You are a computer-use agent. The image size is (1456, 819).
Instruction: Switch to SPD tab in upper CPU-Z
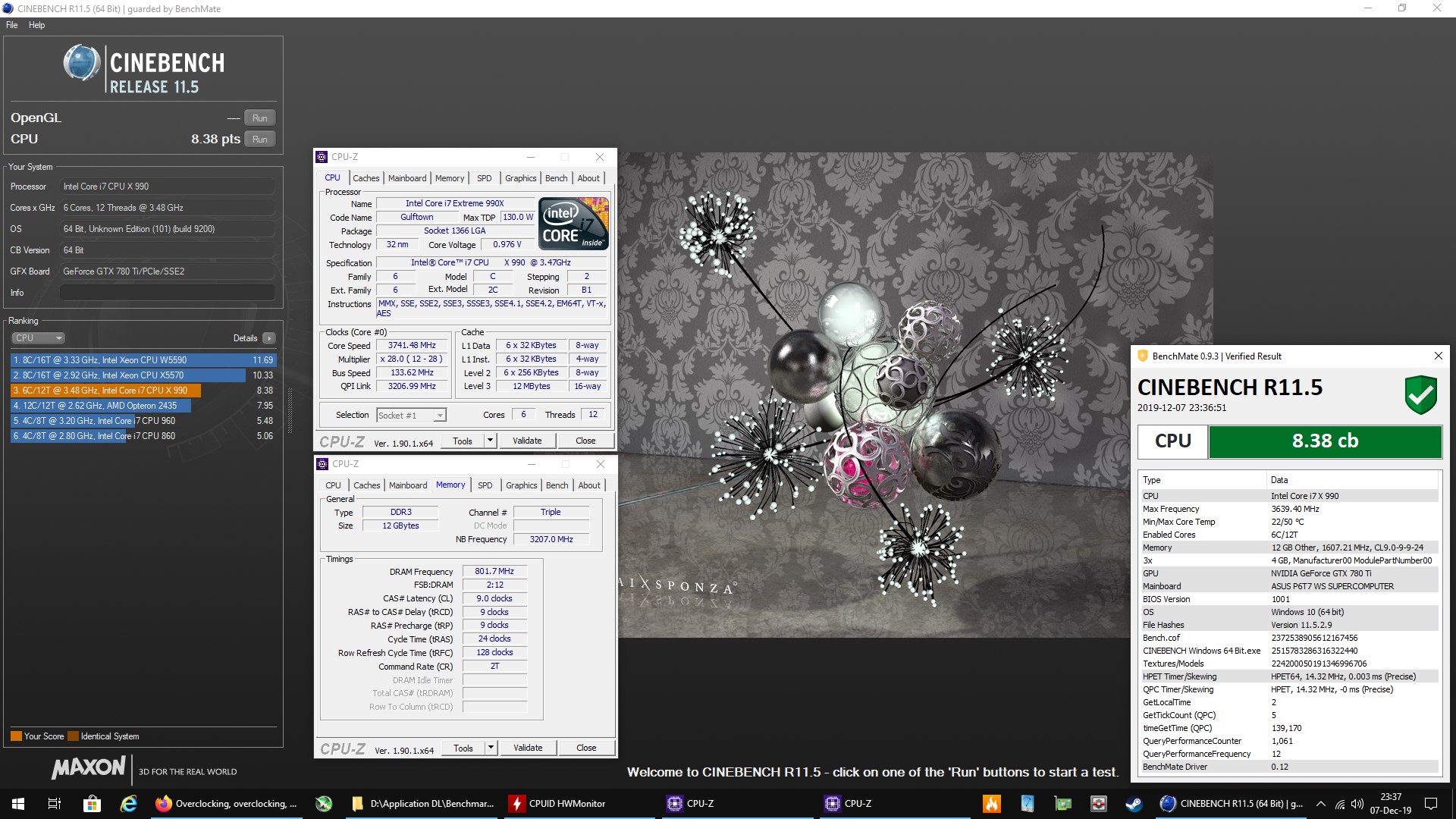coord(485,178)
